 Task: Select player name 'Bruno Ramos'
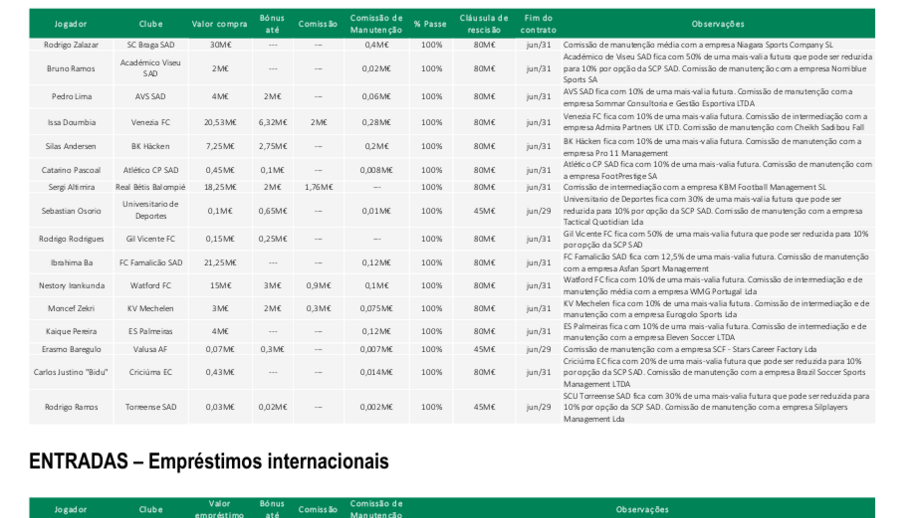click(71, 69)
